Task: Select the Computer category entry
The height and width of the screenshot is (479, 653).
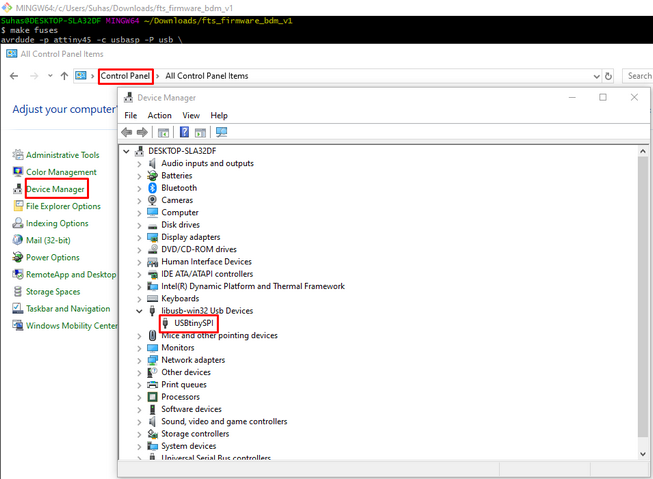Action: [180, 212]
